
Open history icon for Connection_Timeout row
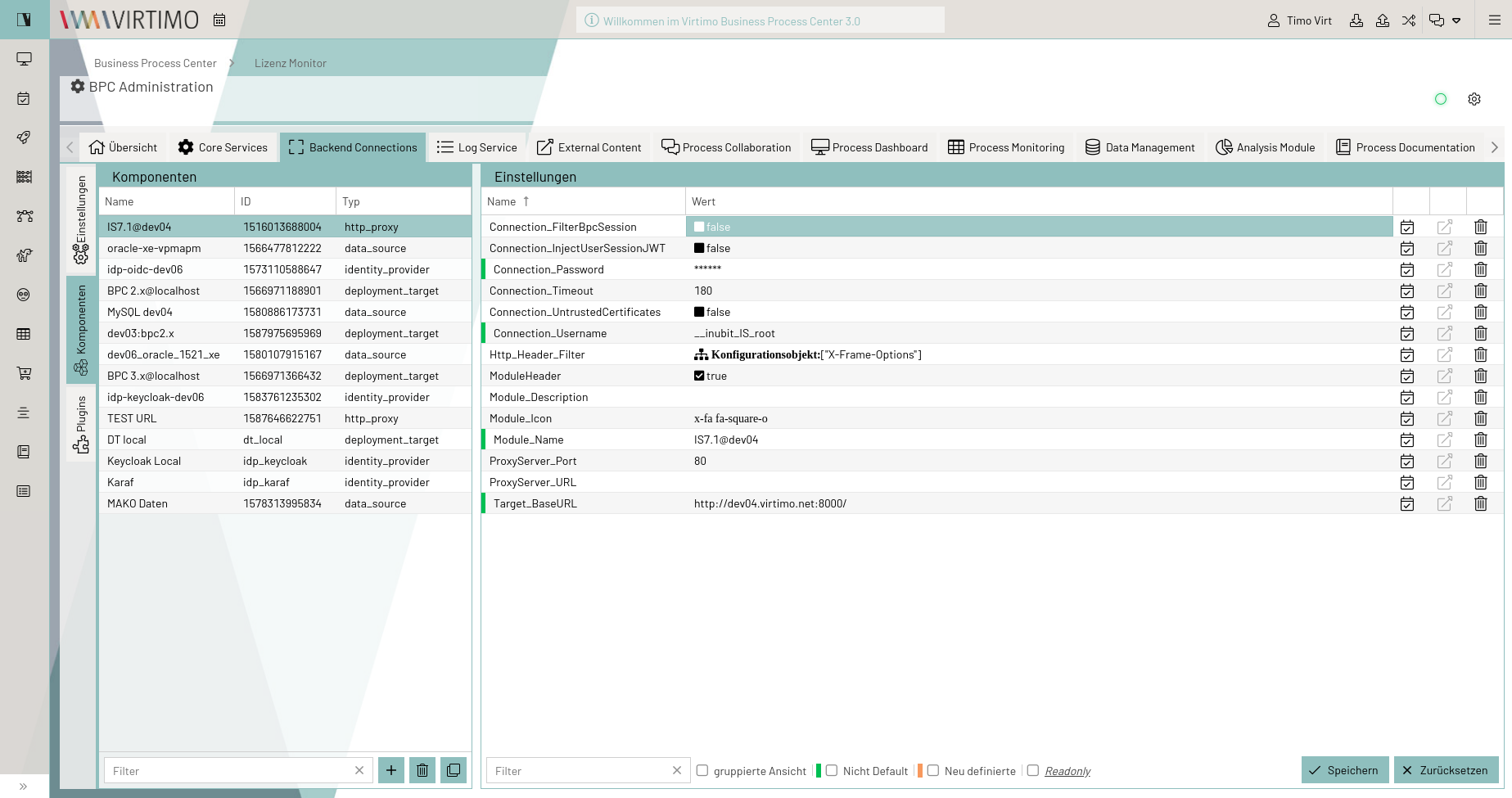pyautogui.click(x=1407, y=291)
